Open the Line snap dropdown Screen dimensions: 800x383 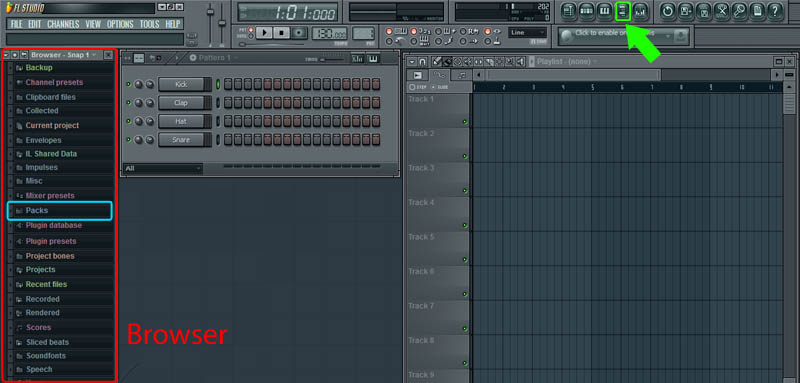[528, 33]
